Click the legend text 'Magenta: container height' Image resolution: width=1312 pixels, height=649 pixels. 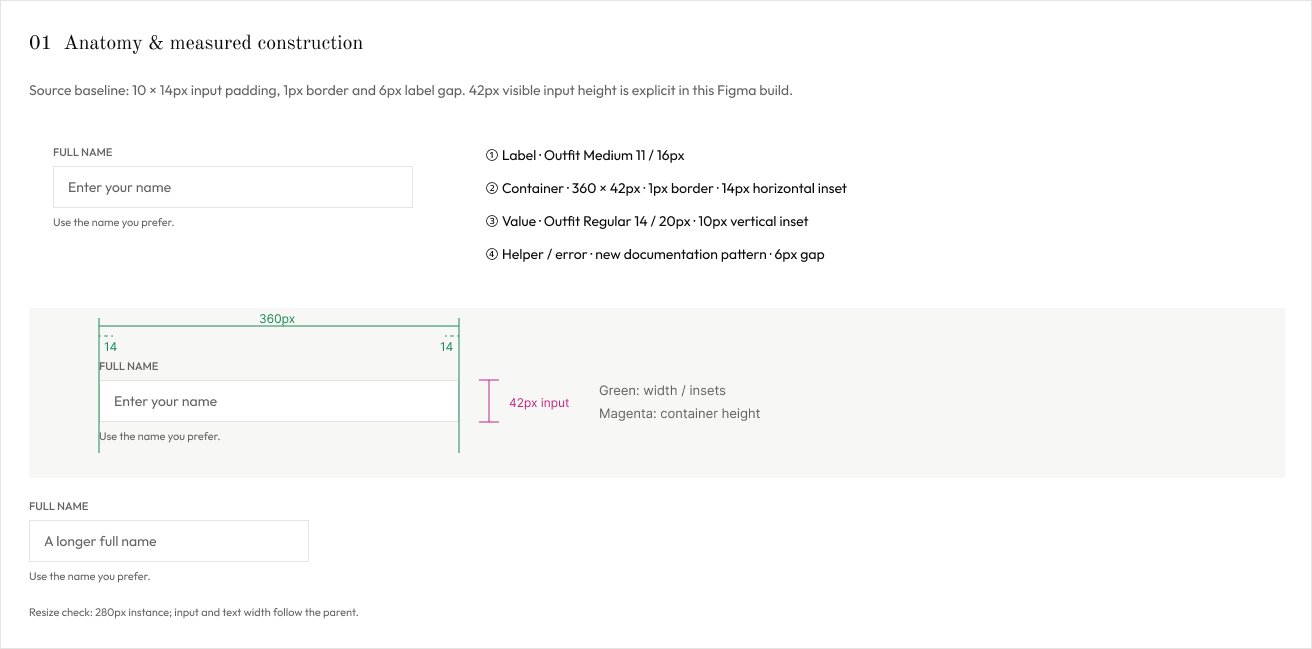point(680,414)
